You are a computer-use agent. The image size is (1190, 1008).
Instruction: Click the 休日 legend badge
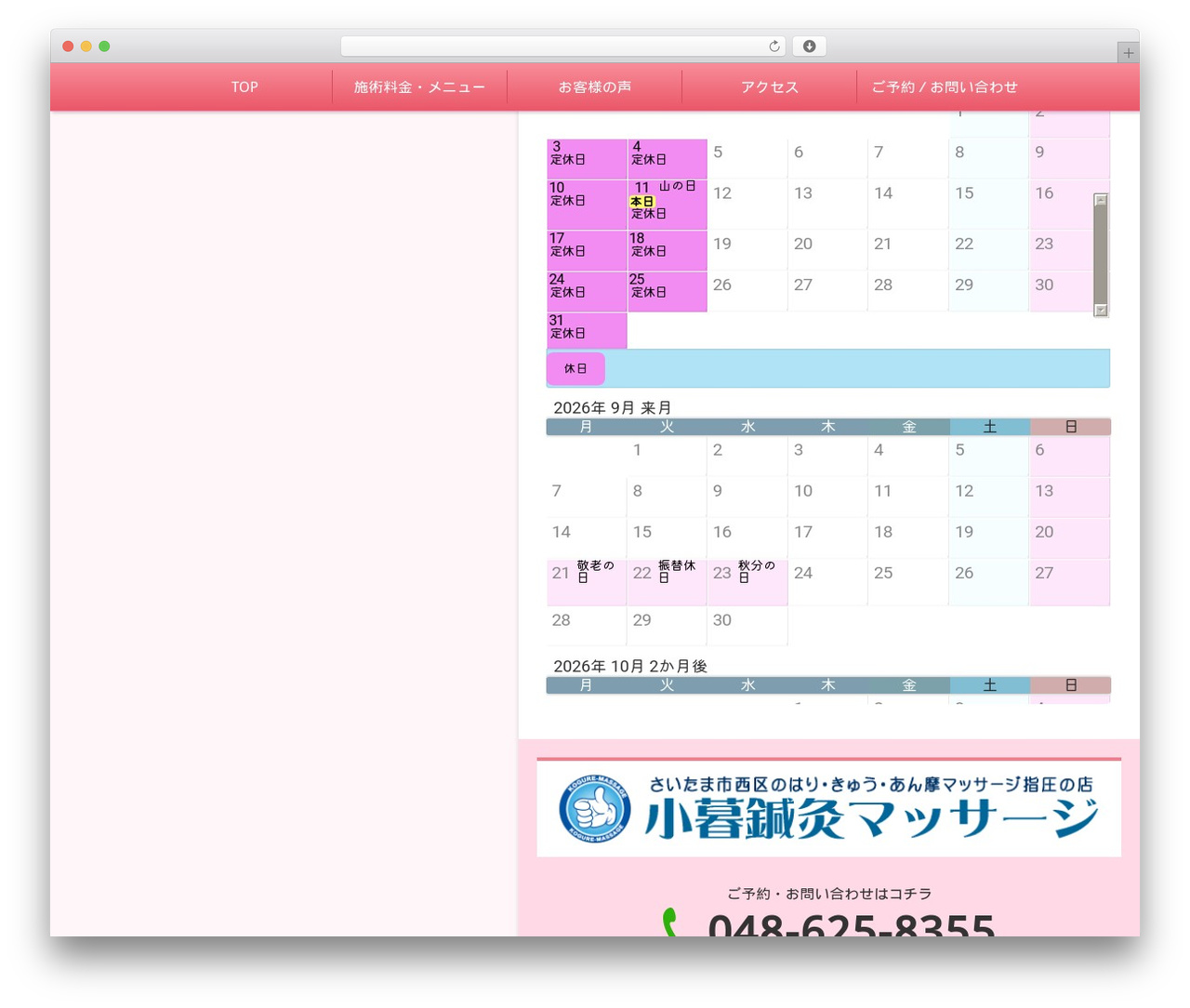click(x=575, y=368)
